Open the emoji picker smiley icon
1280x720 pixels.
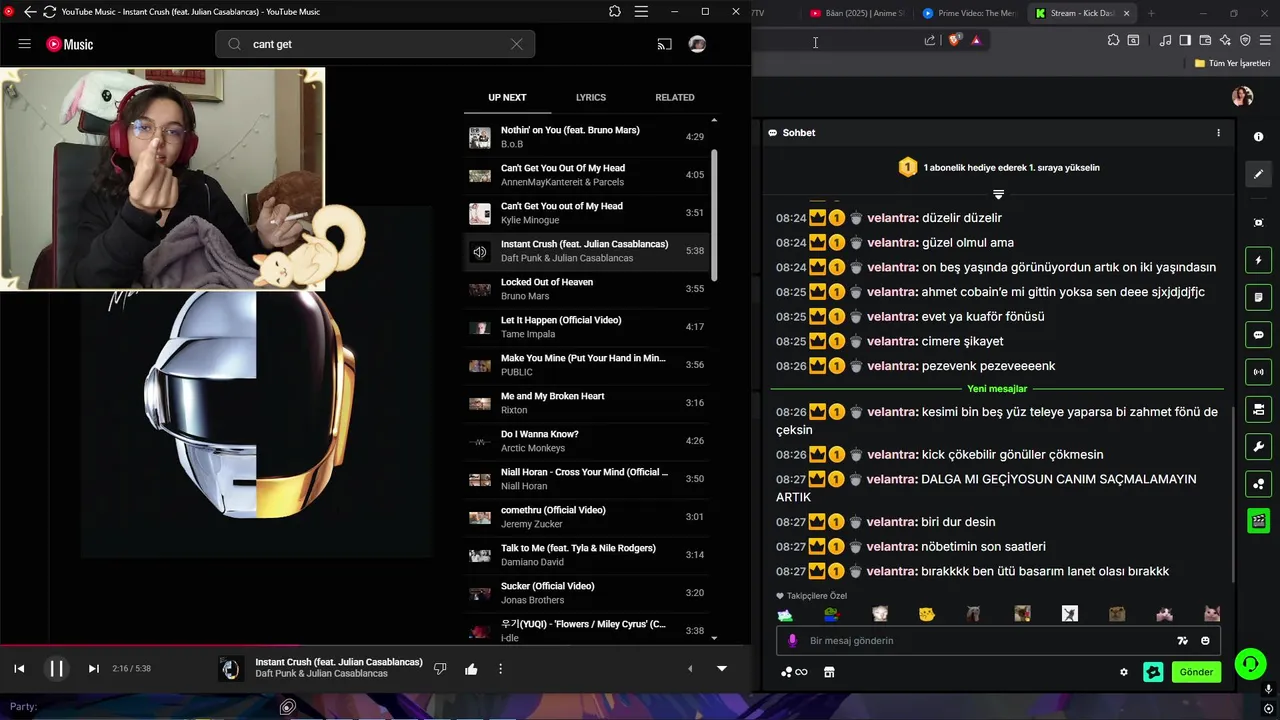1205,640
